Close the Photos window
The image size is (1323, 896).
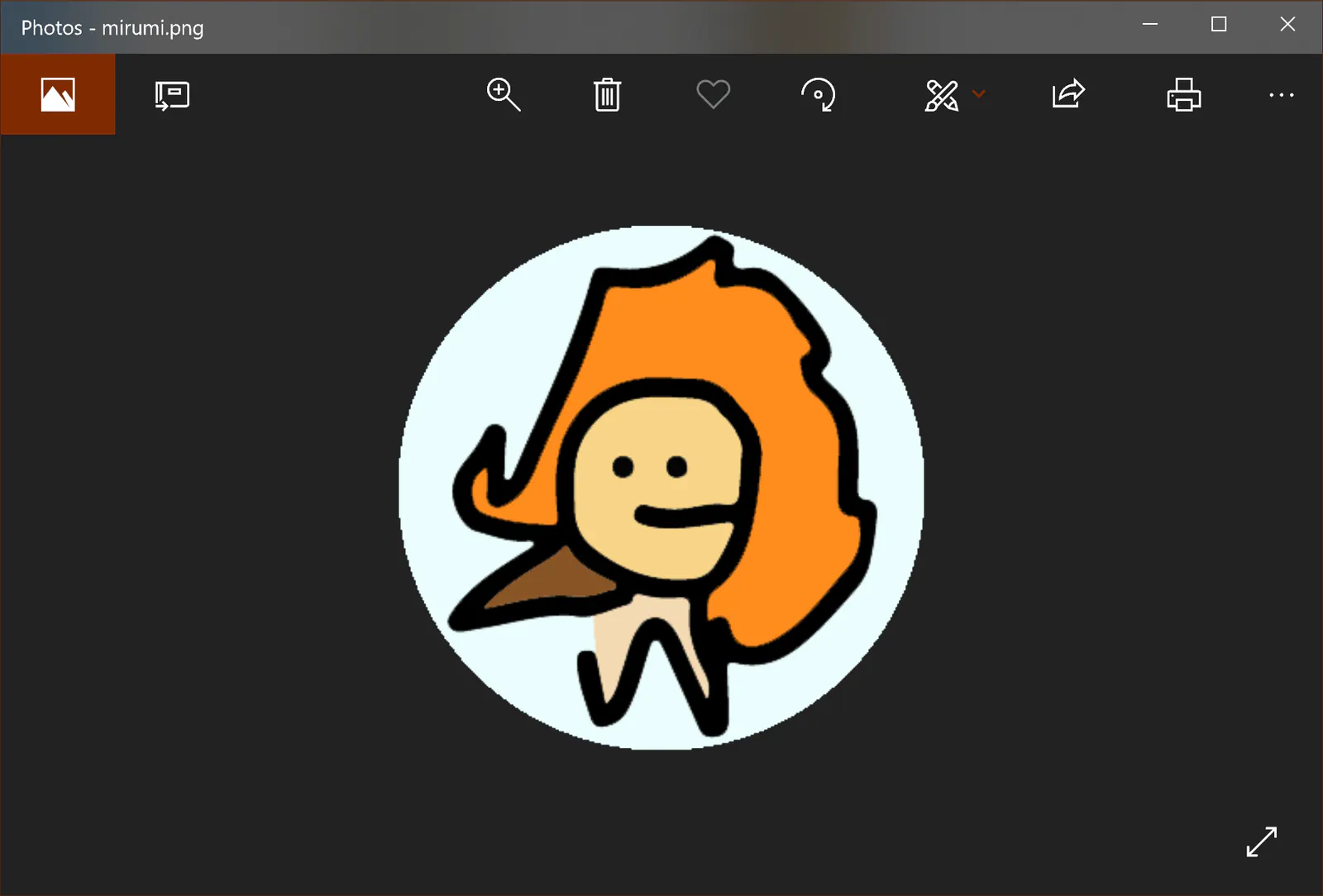click(x=1287, y=25)
